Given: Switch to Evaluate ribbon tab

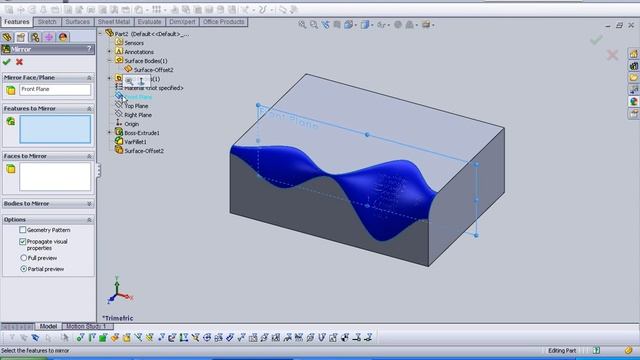Looking at the screenshot, I should (149, 22).
